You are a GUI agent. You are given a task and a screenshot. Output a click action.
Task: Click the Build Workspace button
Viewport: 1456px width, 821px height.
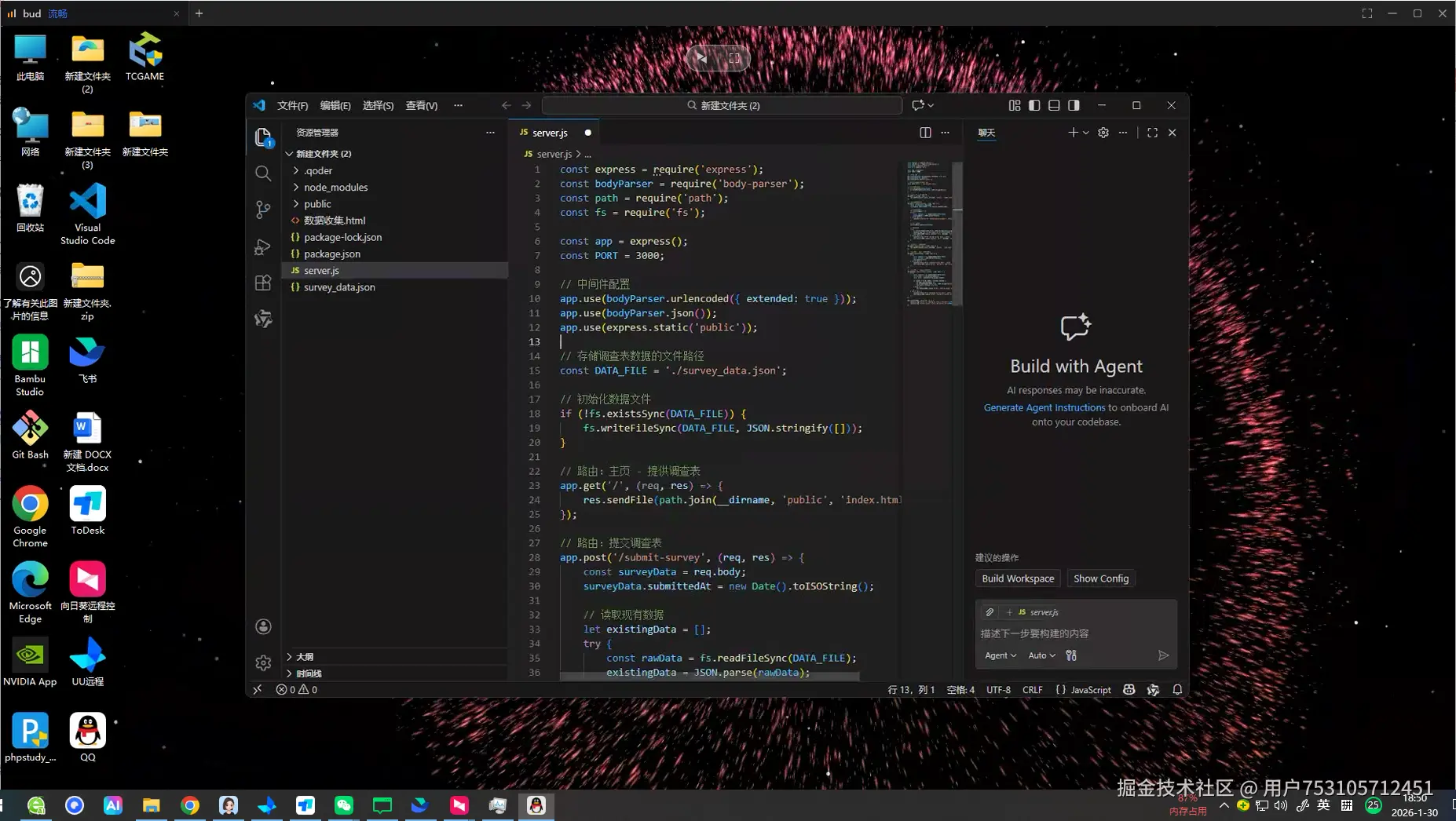pos(1018,578)
